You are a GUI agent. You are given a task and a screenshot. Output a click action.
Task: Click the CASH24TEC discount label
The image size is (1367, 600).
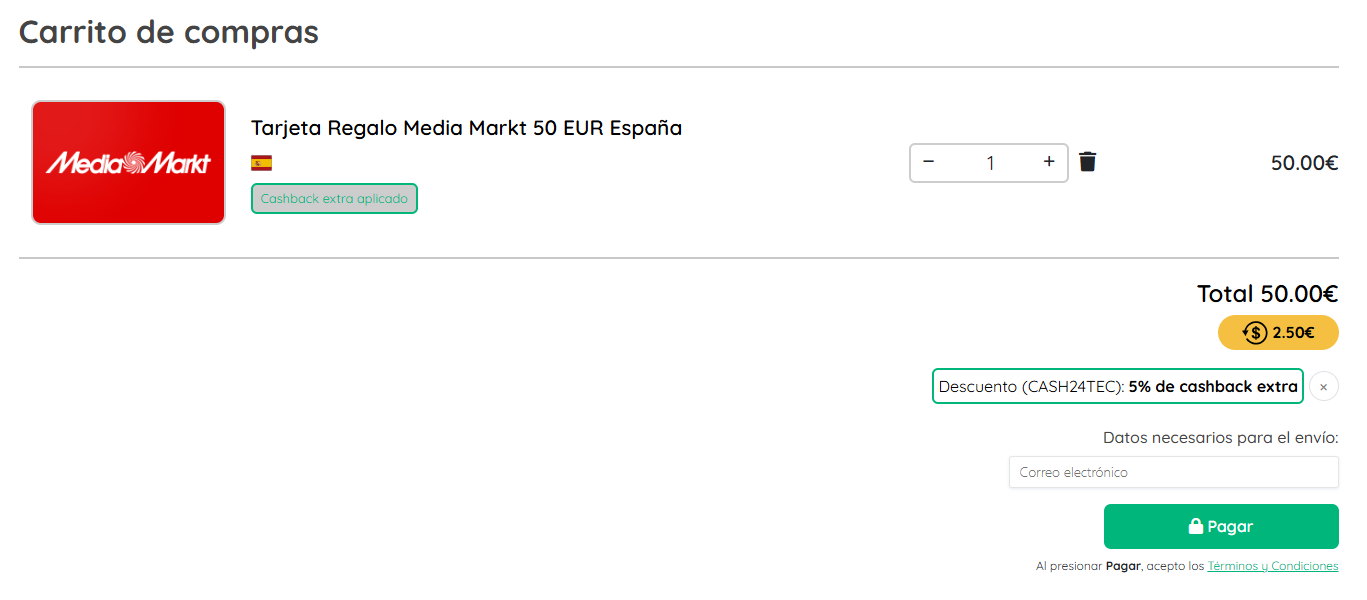click(x=1117, y=387)
